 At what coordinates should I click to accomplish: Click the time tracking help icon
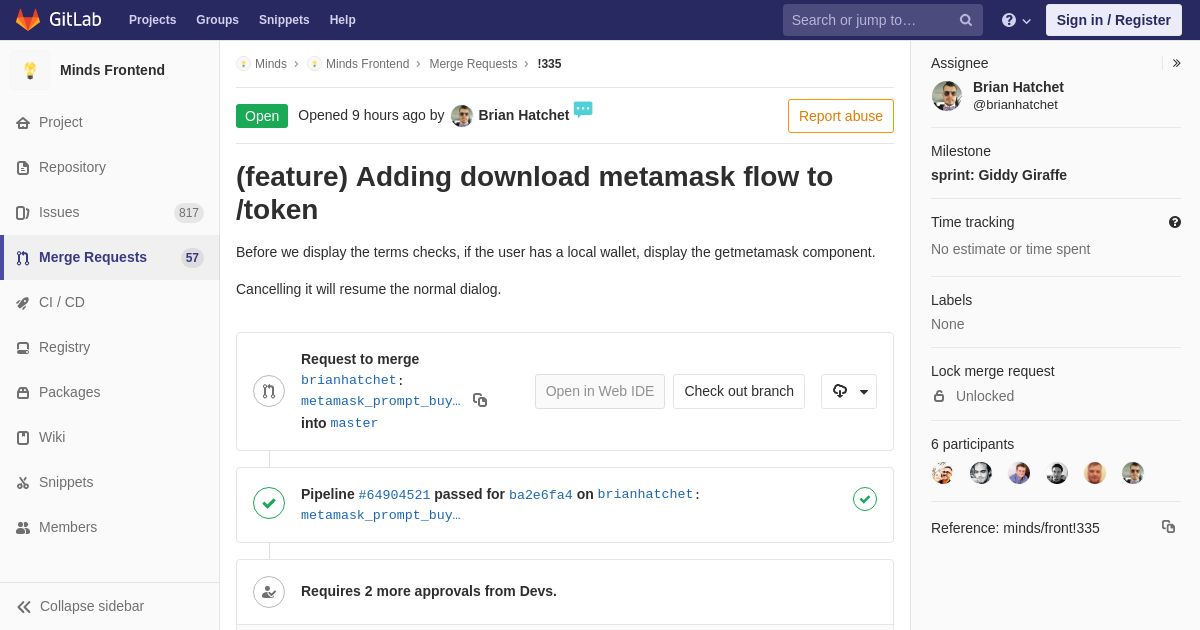1175,222
